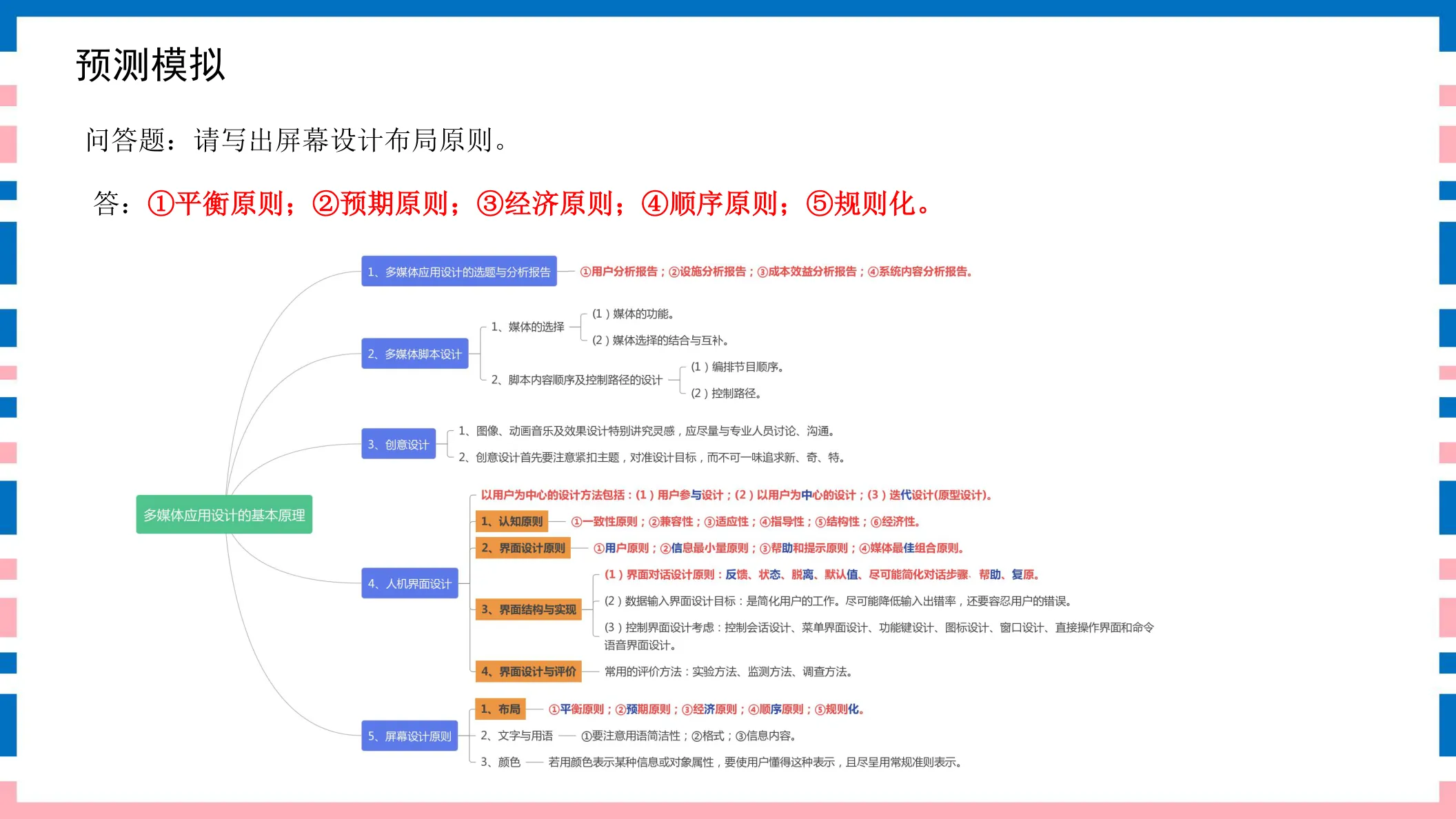Click the orange node 4、界面设计与评价

(x=528, y=671)
